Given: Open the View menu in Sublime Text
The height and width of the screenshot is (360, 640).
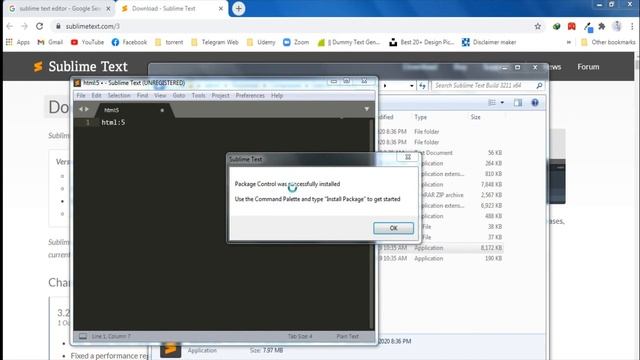Looking at the screenshot, I should pyautogui.click(x=160, y=96).
